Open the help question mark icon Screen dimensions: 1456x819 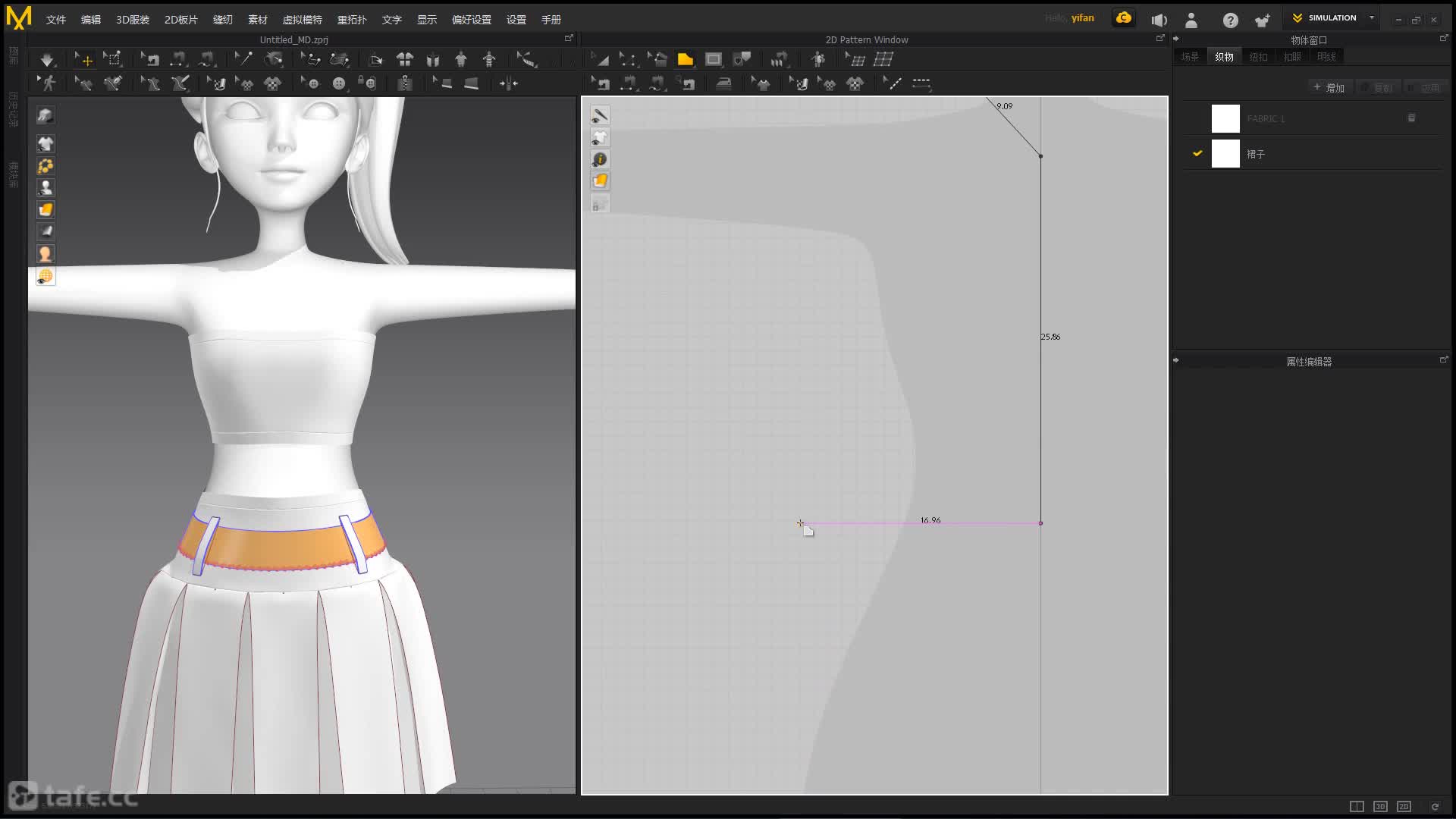[x=1230, y=20]
